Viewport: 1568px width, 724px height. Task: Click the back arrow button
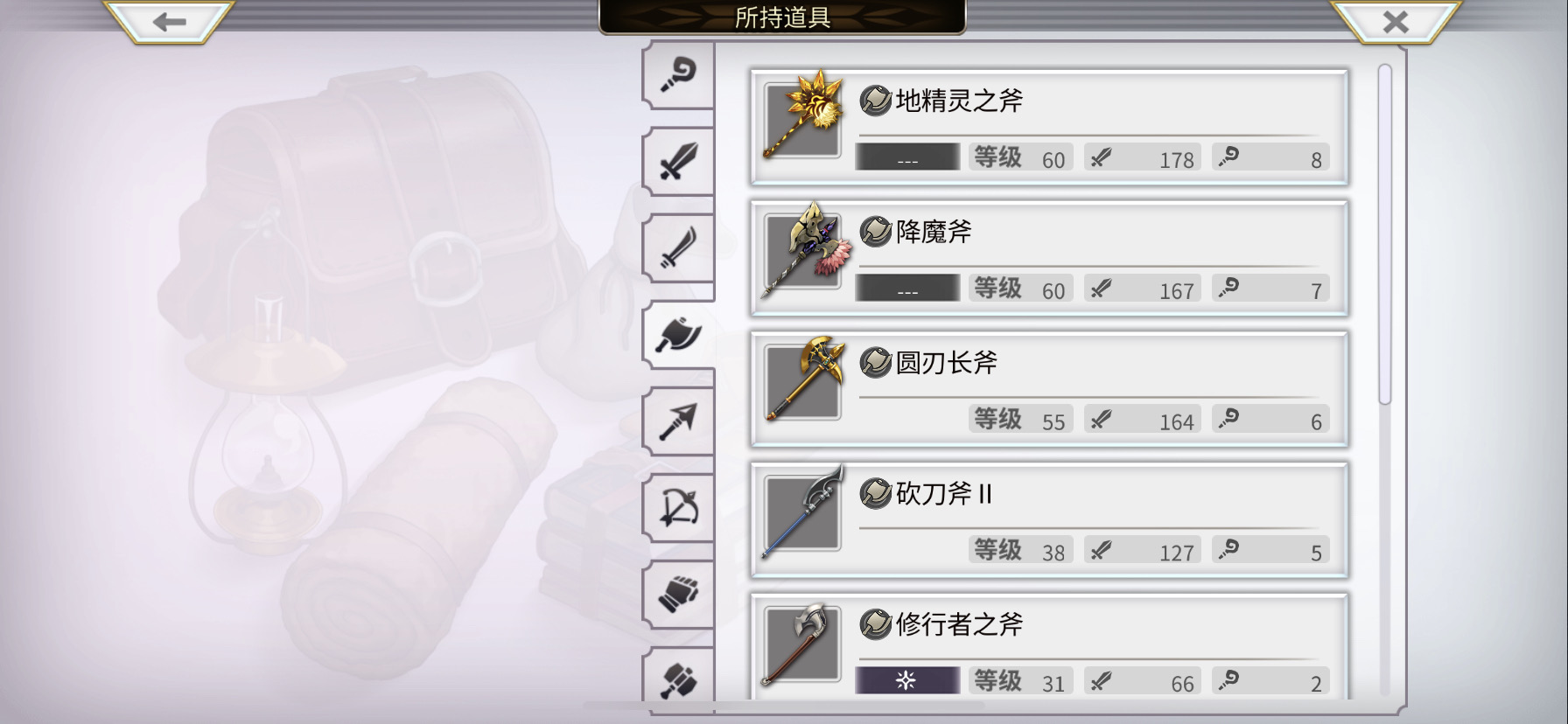169,21
